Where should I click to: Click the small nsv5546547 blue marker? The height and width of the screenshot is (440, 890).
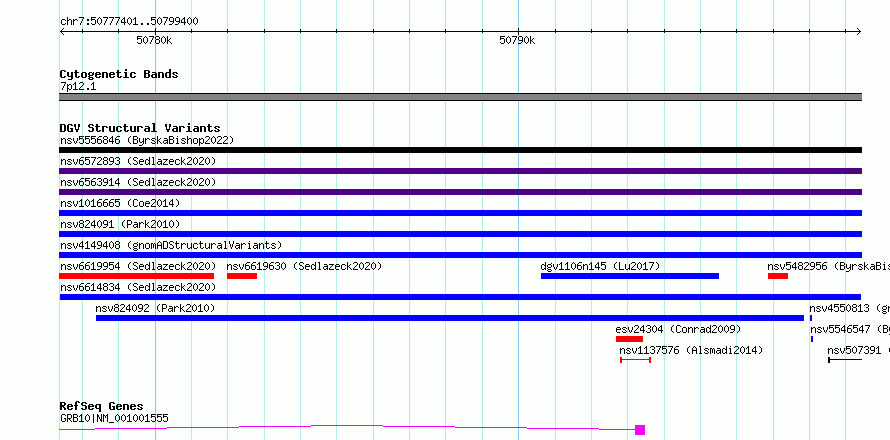coord(812,339)
